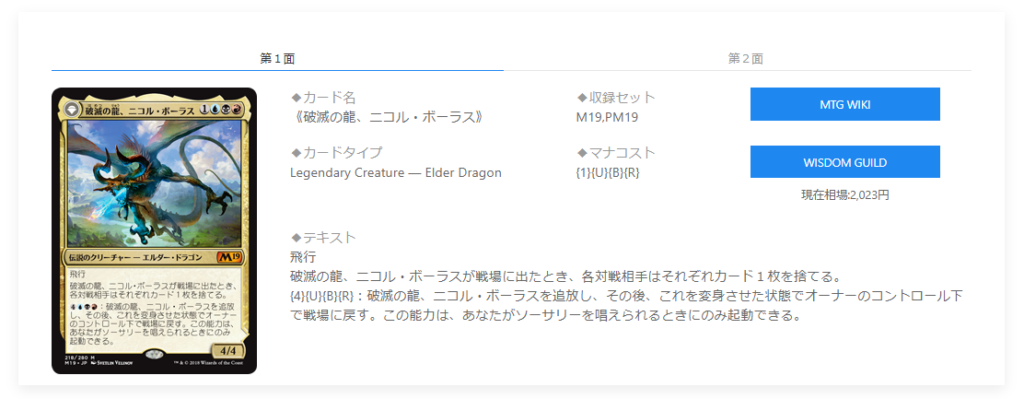
Task: Click the 4/4 power-toughness box on the card
Action: coord(229,350)
